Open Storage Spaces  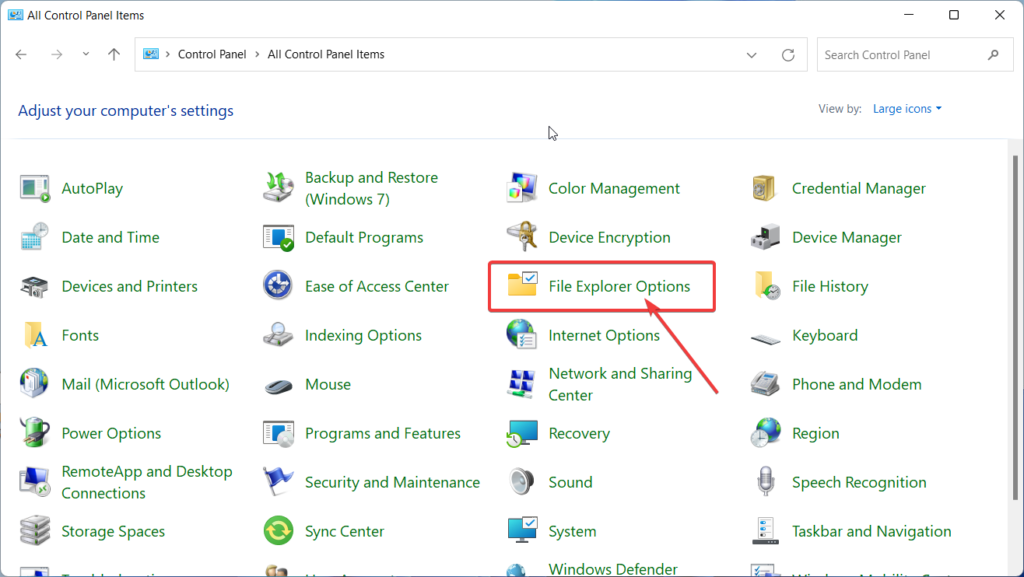[x=112, y=531]
